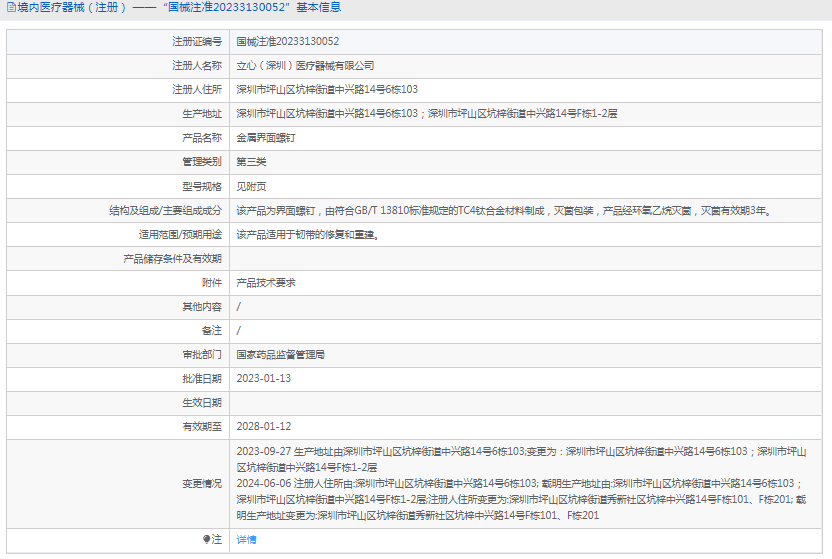The width and height of the screenshot is (832, 559).
Task: Select registration number 国械注准20233130052 value
Action: click(x=288, y=41)
